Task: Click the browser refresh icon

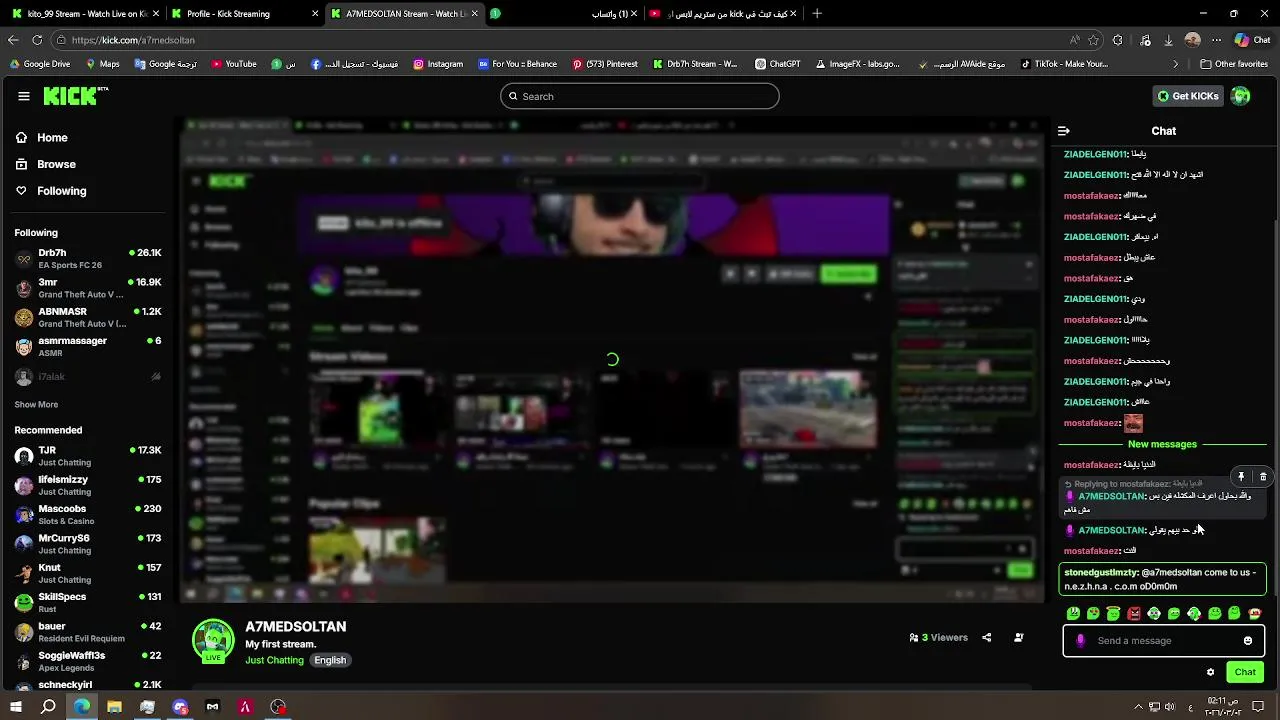Action: tap(37, 40)
